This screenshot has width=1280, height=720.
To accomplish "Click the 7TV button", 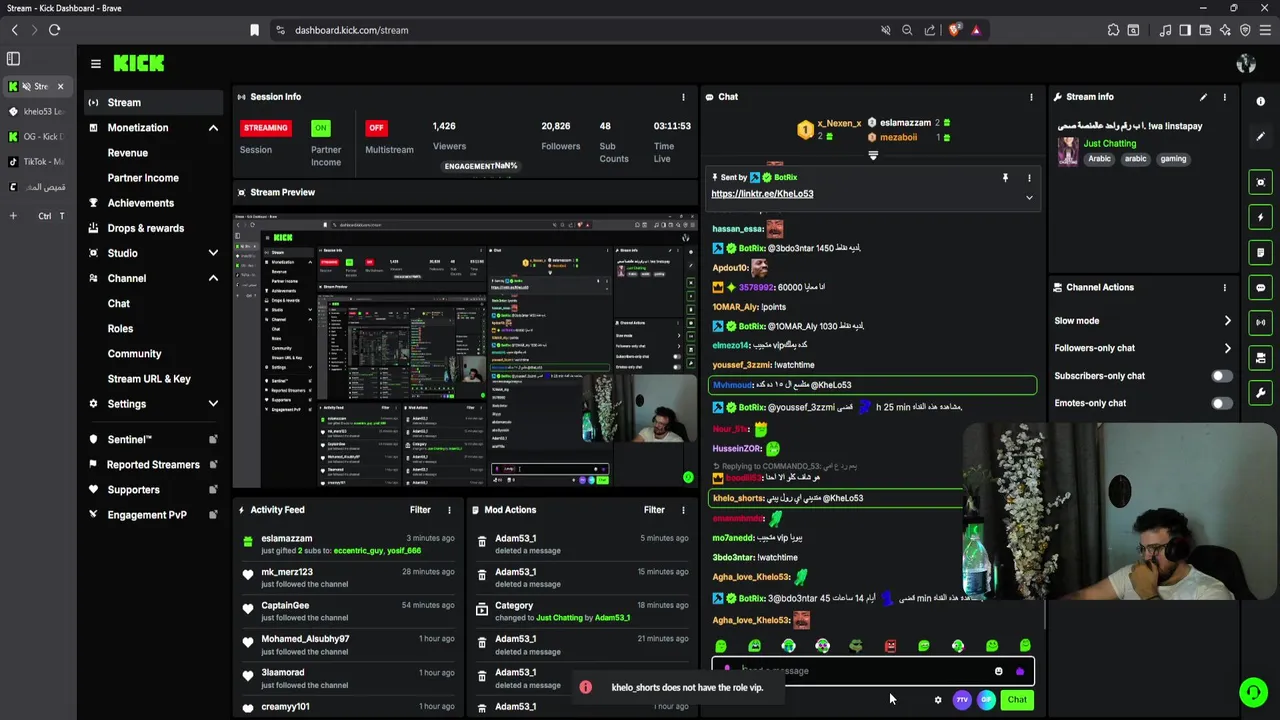I will pos(962,700).
